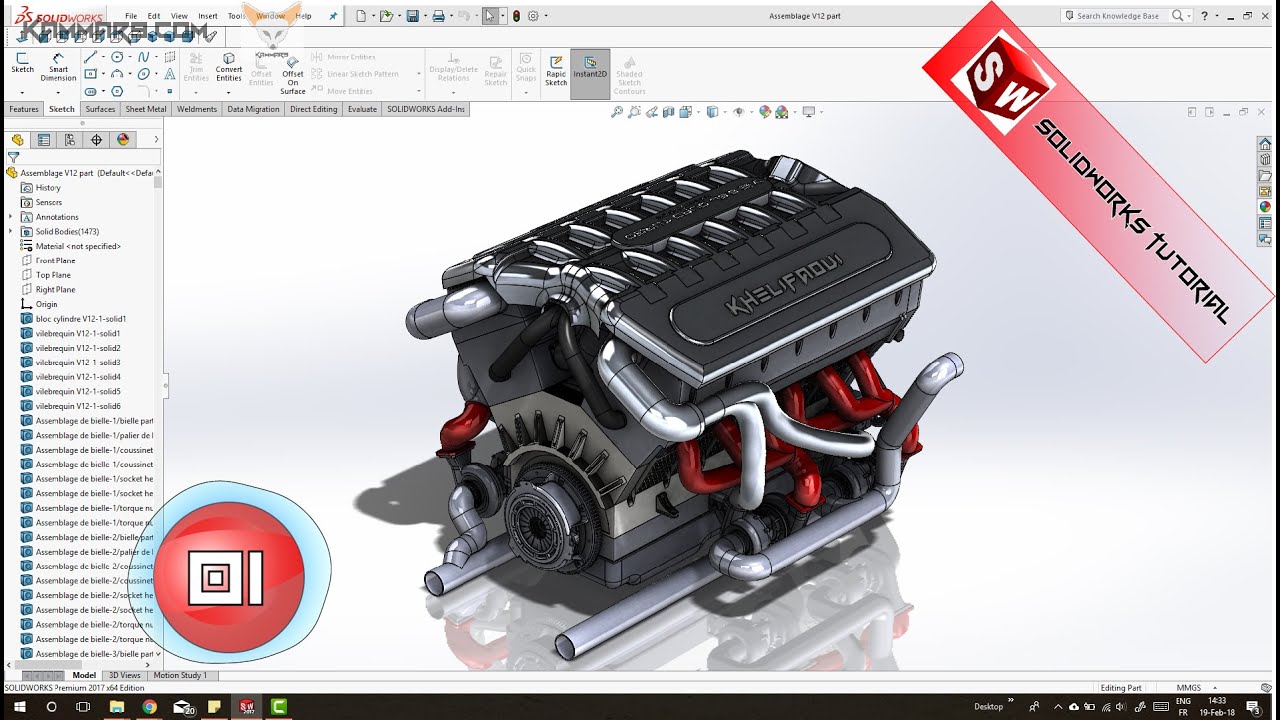This screenshot has width=1280, height=720.
Task: Open the Convert Entities dropdown arrow
Action: coord(229,92)
